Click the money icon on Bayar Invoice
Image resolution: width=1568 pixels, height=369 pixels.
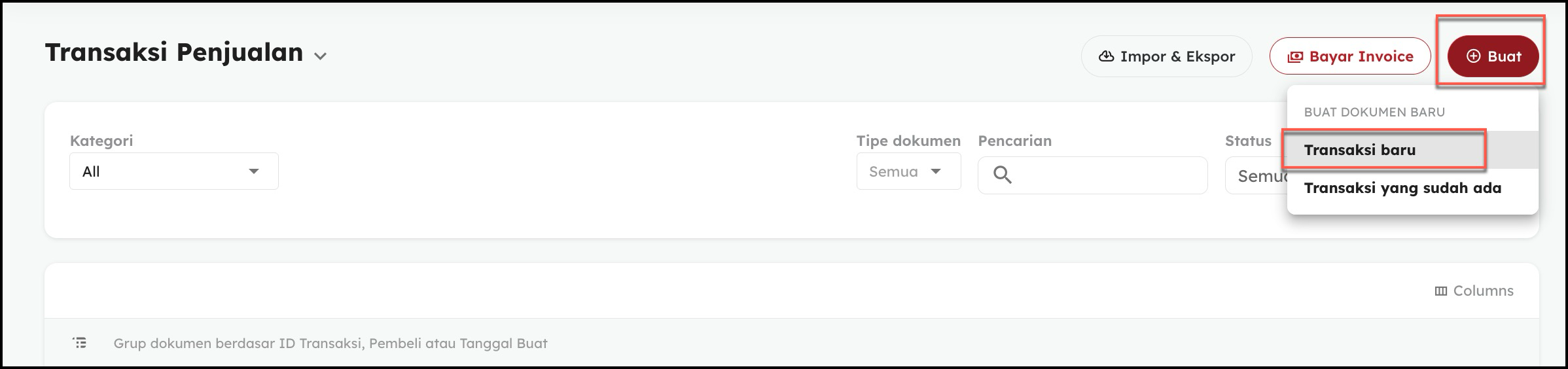coord(1295,57)
